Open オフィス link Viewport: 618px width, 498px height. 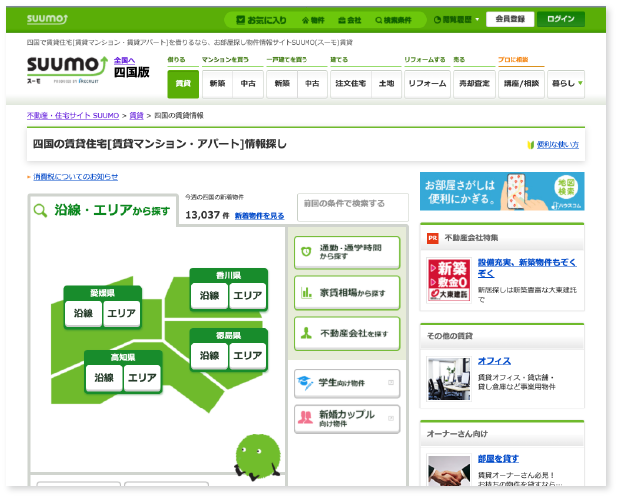[x=494, y=361]
